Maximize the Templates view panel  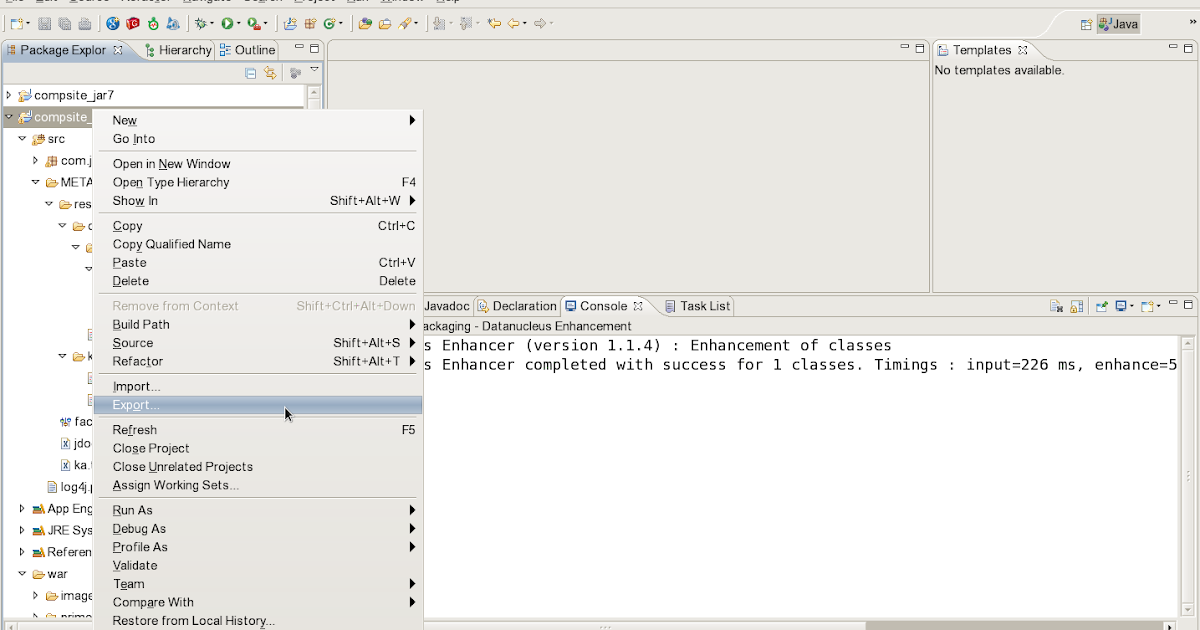1188,47
